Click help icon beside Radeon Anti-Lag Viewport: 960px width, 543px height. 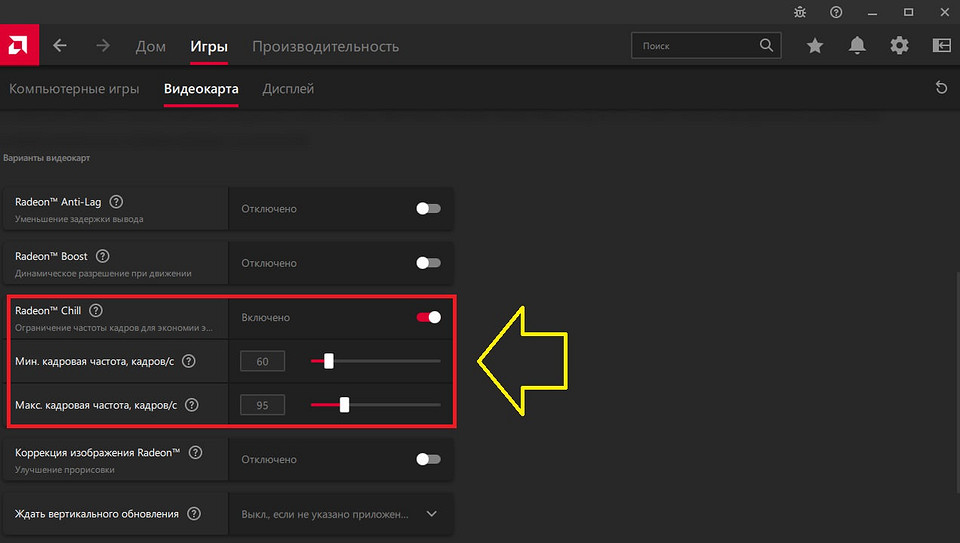point(117,202)
